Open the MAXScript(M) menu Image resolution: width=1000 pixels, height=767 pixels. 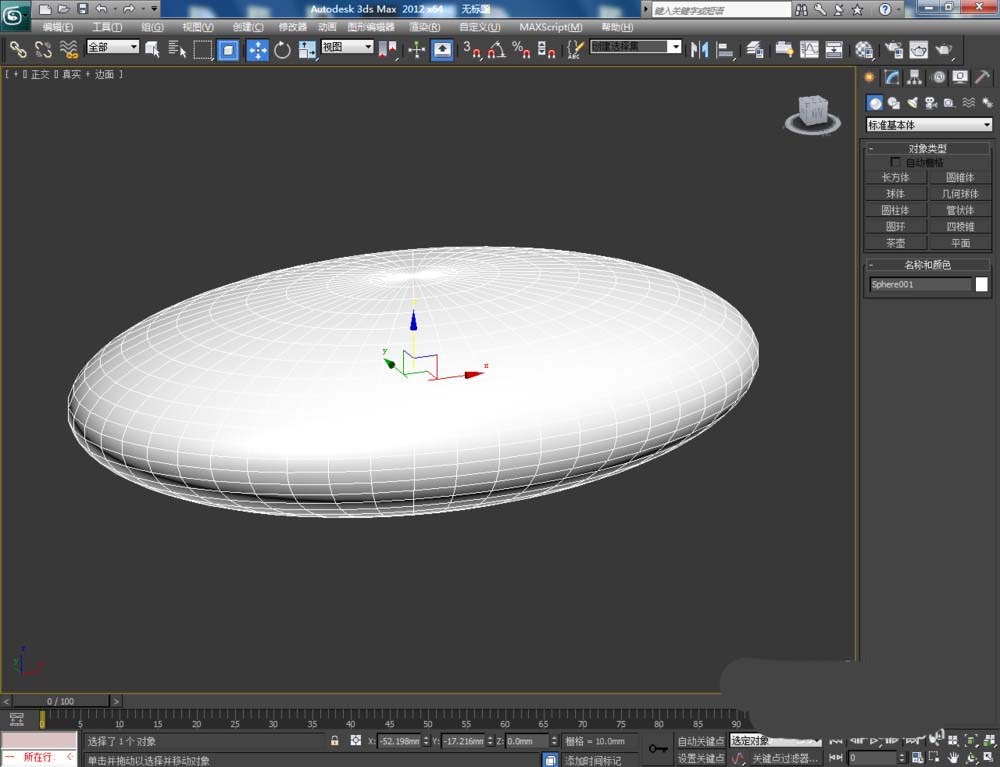click(x=550, y=27)
